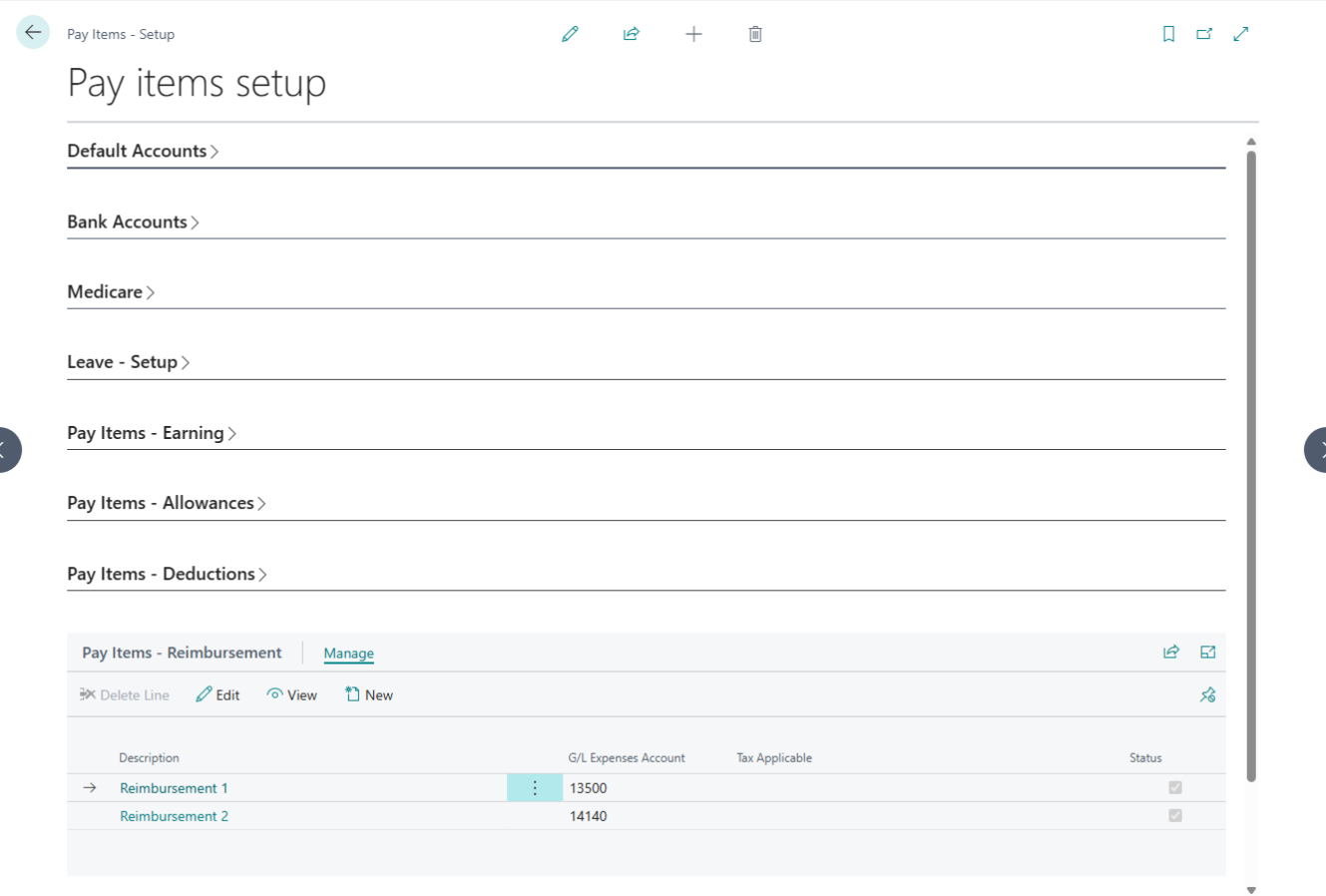Open the row options ellipsis on Reimbursement 1
The height and width of the screenshot is (896, 1326).
click(535, 787)
